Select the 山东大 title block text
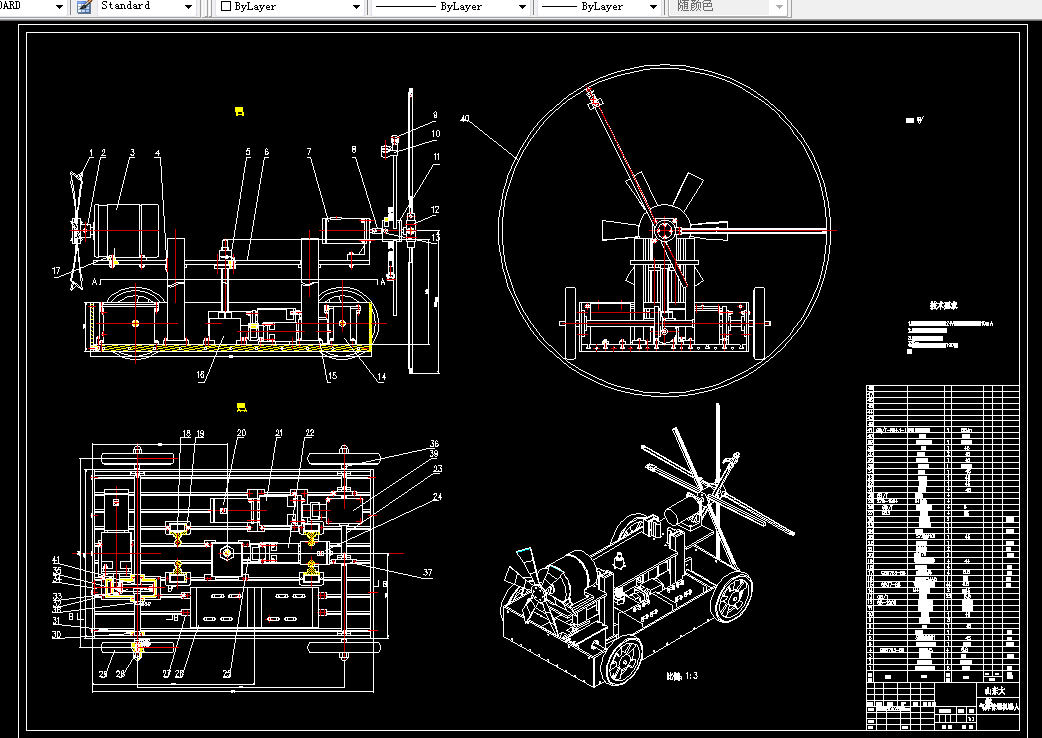The width and height of the screenshot is (1042, 738). pos(996,691)
